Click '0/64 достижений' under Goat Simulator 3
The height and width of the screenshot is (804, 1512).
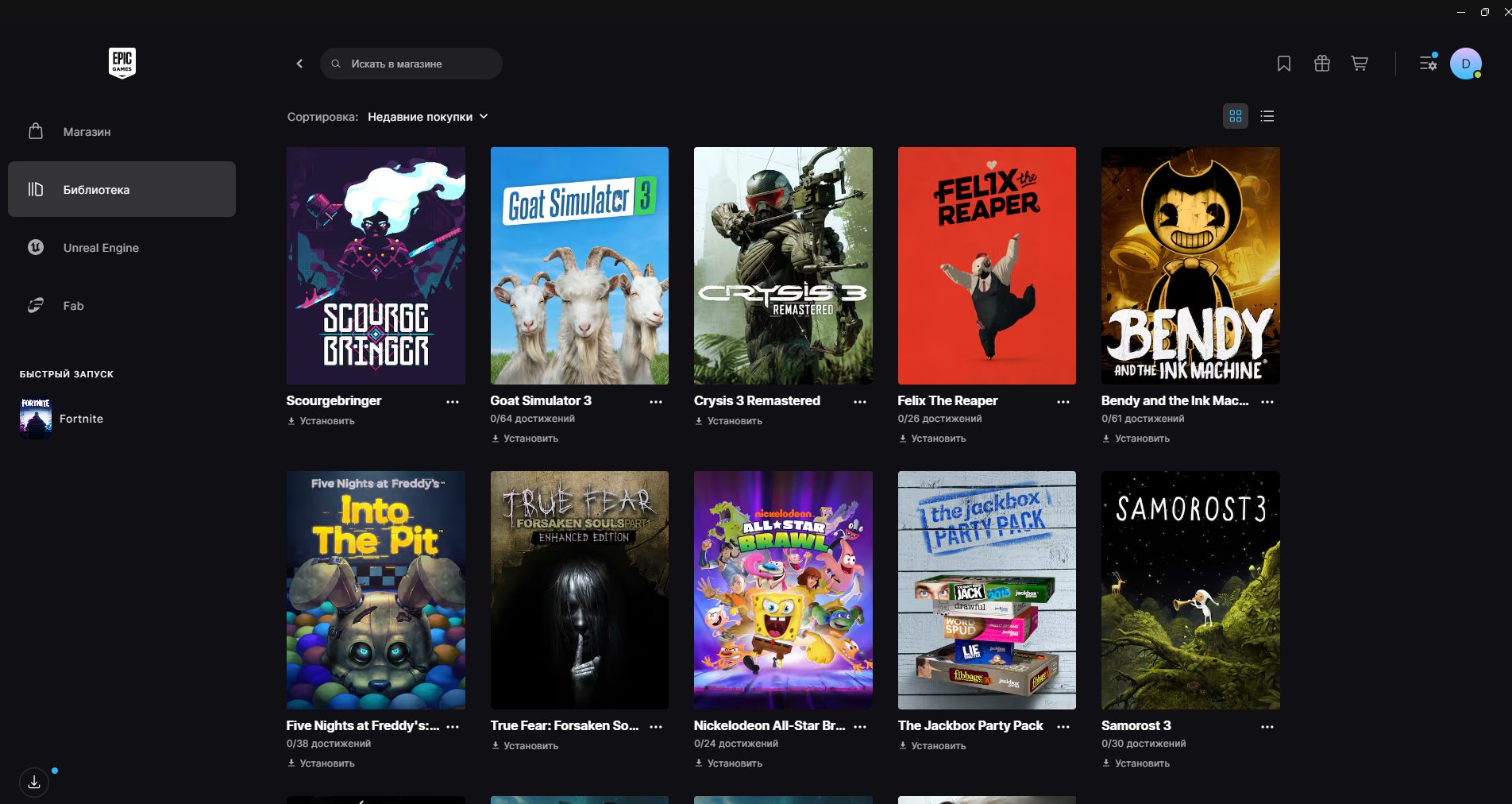coord(533,419)
